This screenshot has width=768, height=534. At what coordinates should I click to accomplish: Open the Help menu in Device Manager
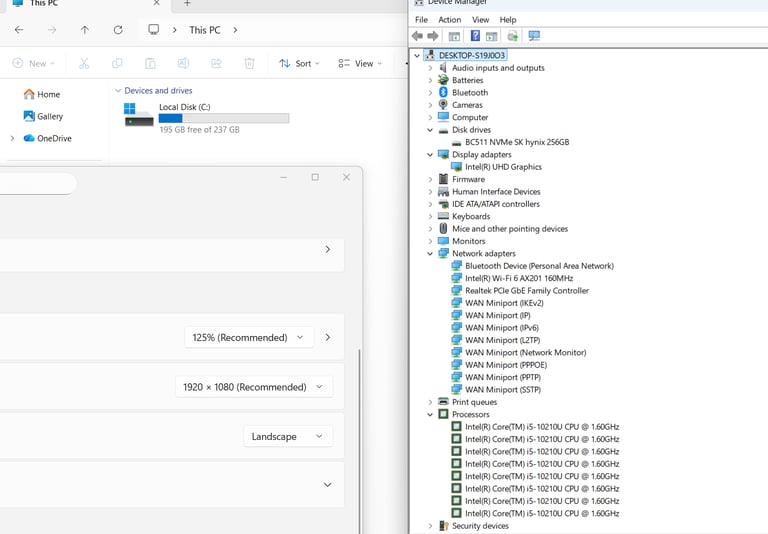(508, 20)
